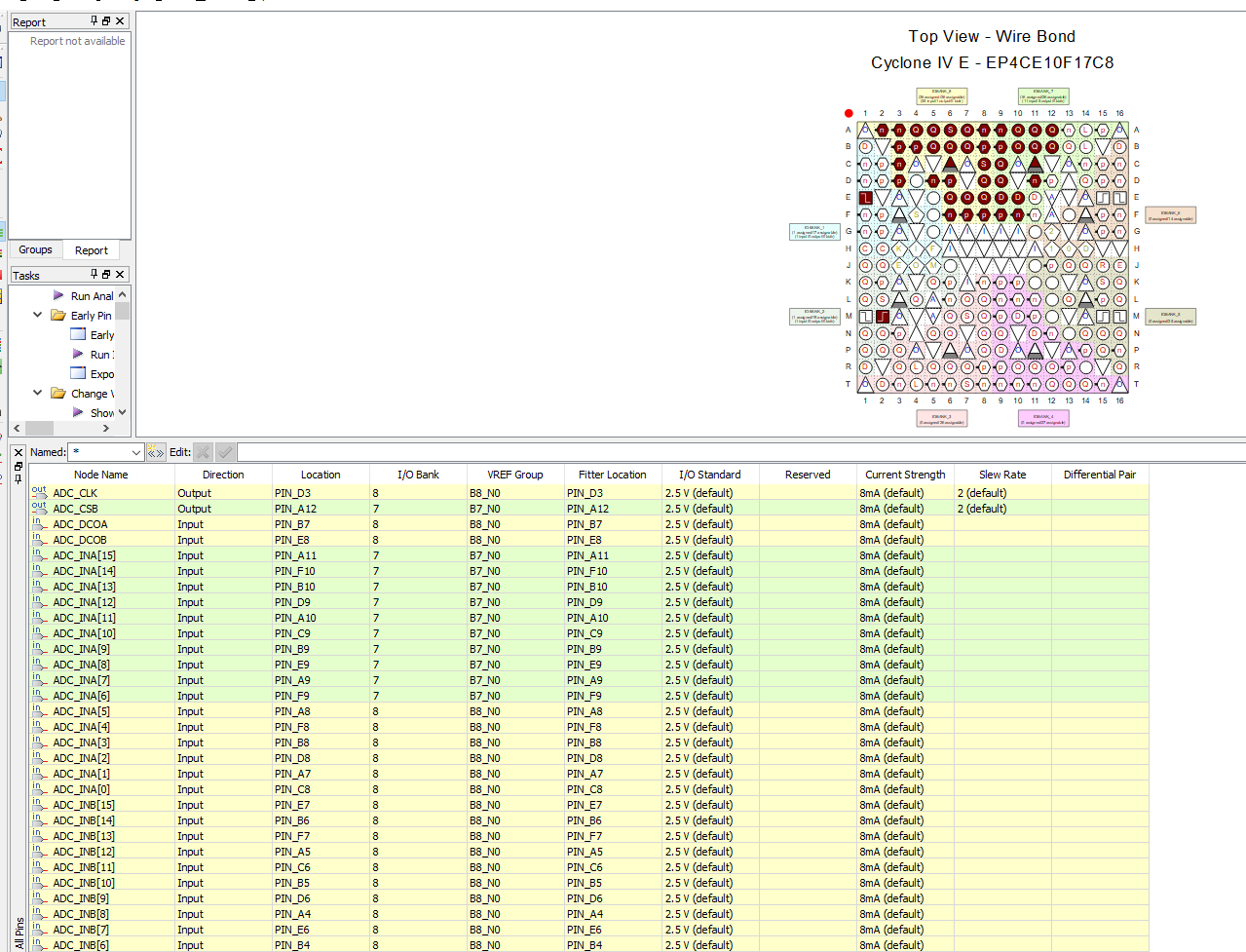Click the Show task play icon
Image resolution: width=1246 pixels, height=952 pixels.
[x=78, y=412]
